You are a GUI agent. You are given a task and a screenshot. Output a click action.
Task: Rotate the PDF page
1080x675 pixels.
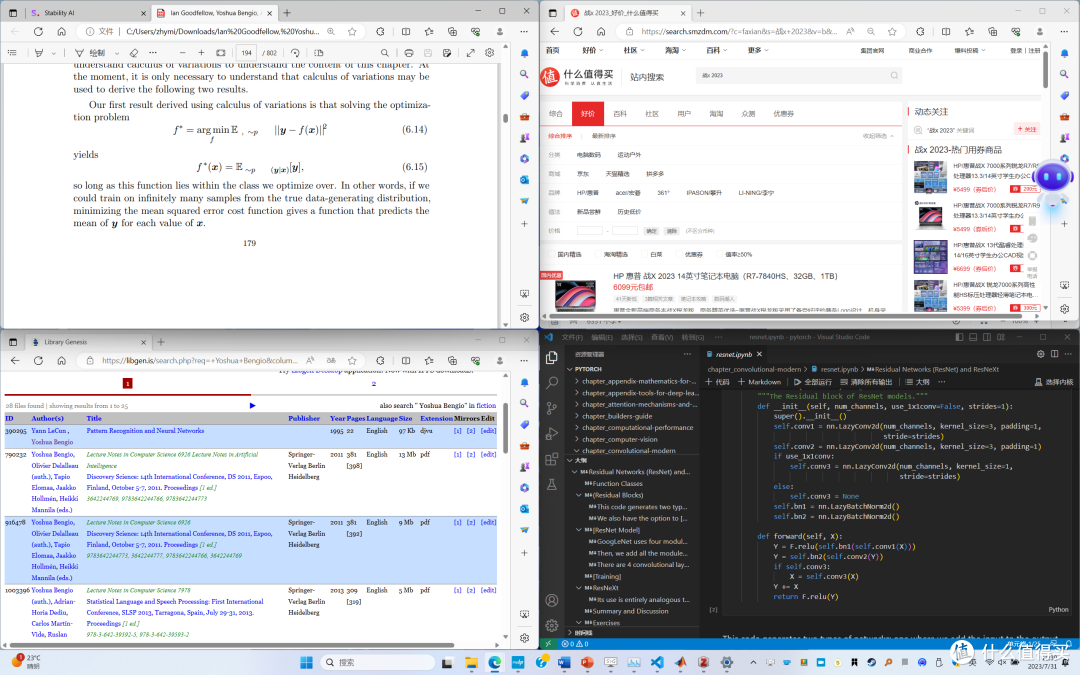(295, 53)
